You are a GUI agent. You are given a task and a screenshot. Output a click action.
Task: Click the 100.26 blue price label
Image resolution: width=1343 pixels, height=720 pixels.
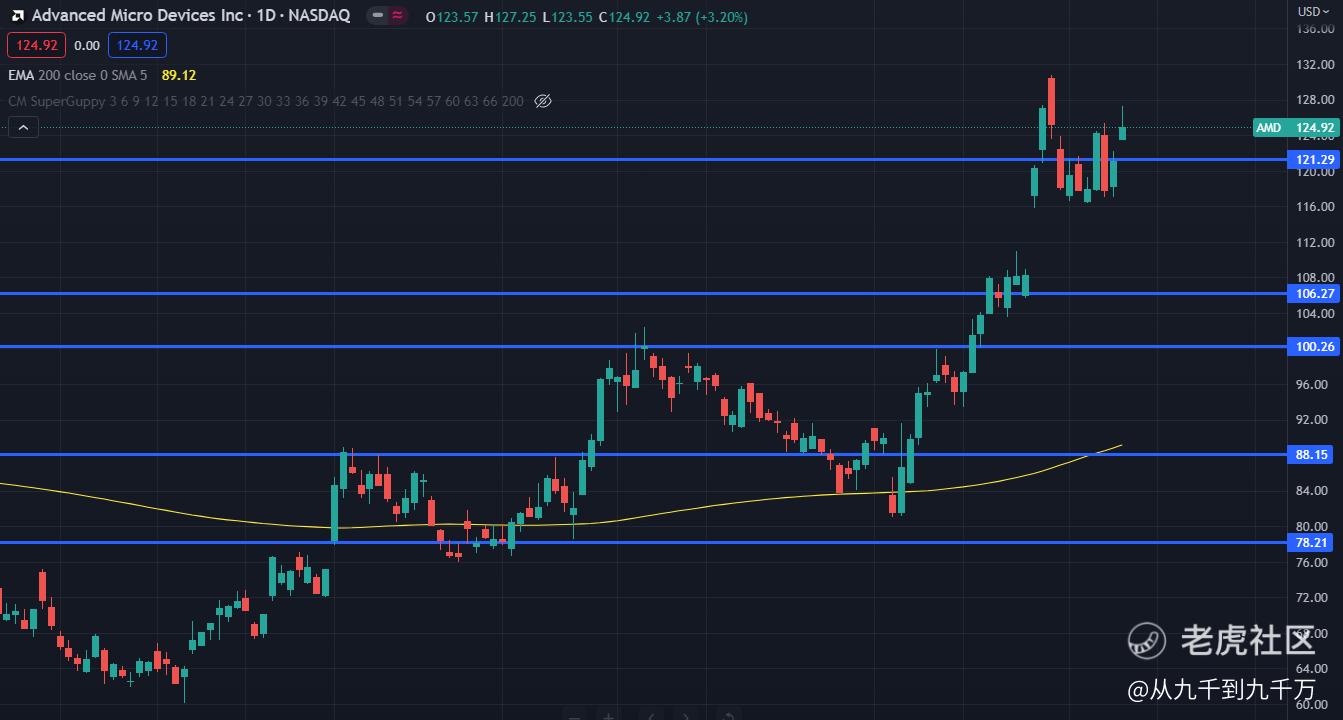1314,347
